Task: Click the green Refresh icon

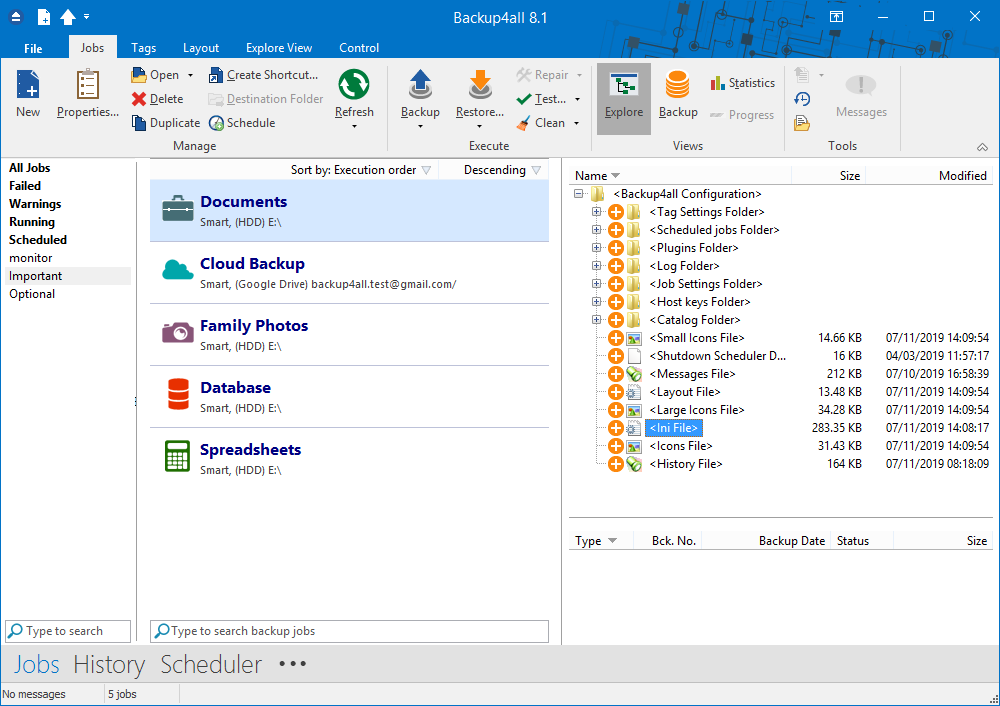Action: (354, 85)
